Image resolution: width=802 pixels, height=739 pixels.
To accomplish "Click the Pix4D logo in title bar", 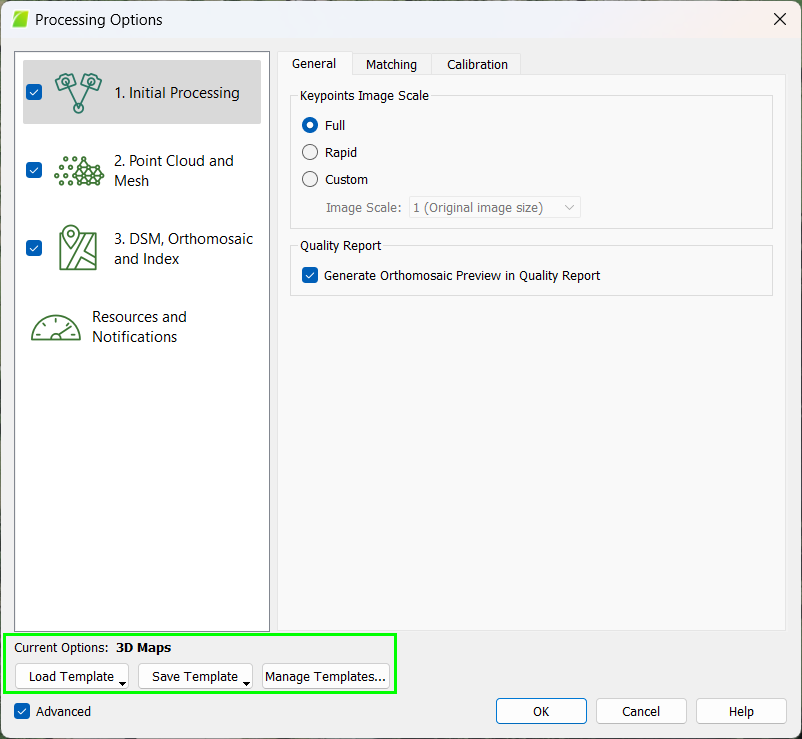I will (x=20, y=19).
